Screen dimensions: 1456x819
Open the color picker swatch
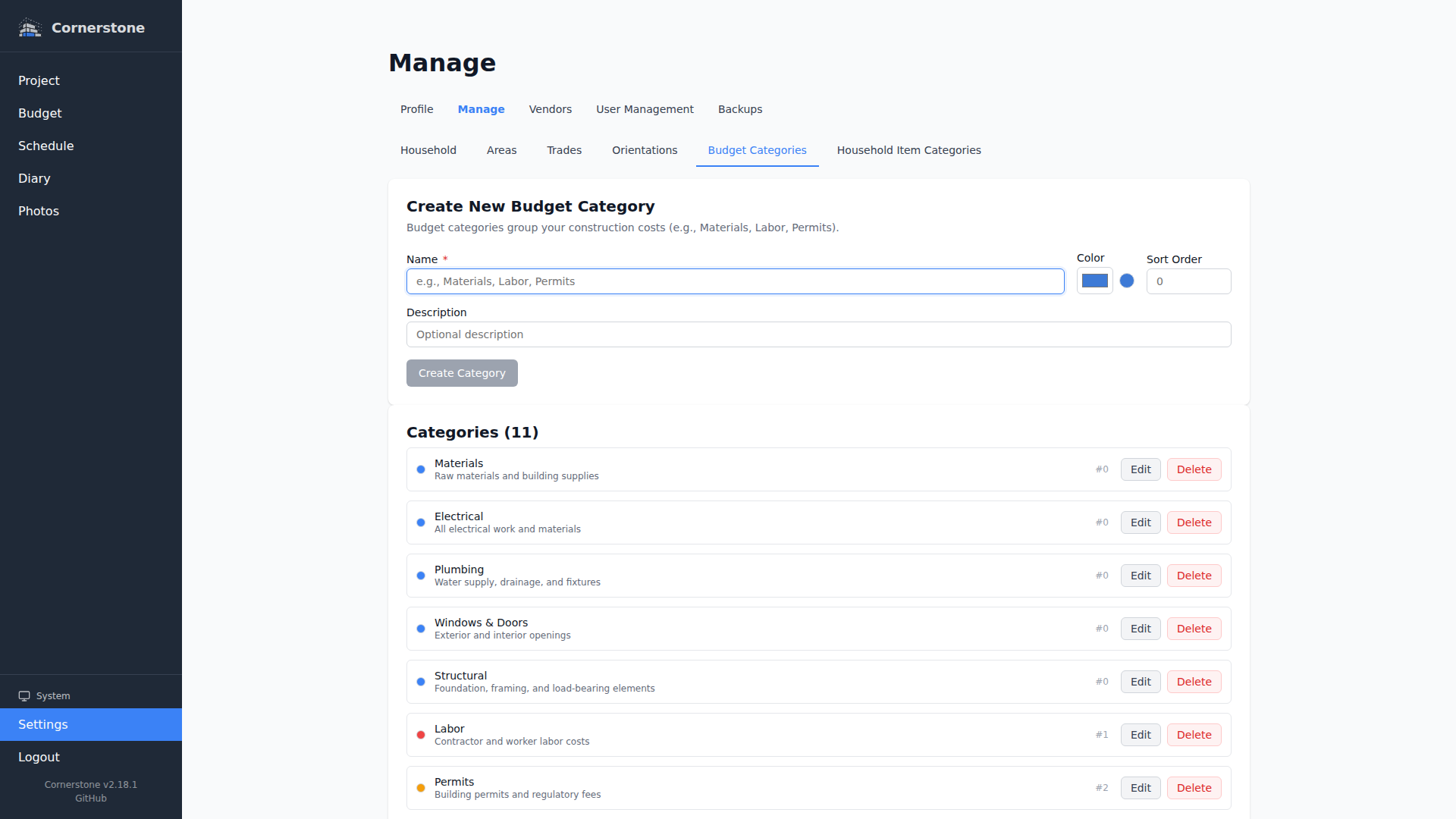pos(1094,281)
